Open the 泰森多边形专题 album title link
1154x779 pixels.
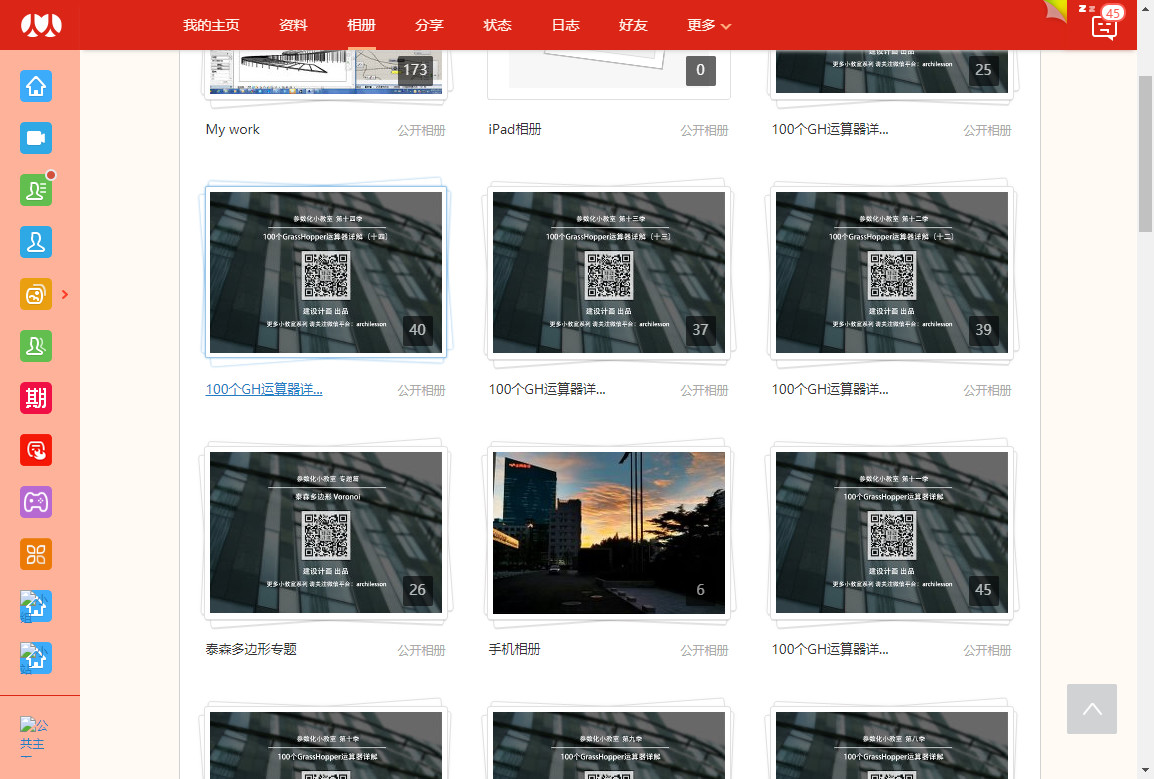click(251, 649)
